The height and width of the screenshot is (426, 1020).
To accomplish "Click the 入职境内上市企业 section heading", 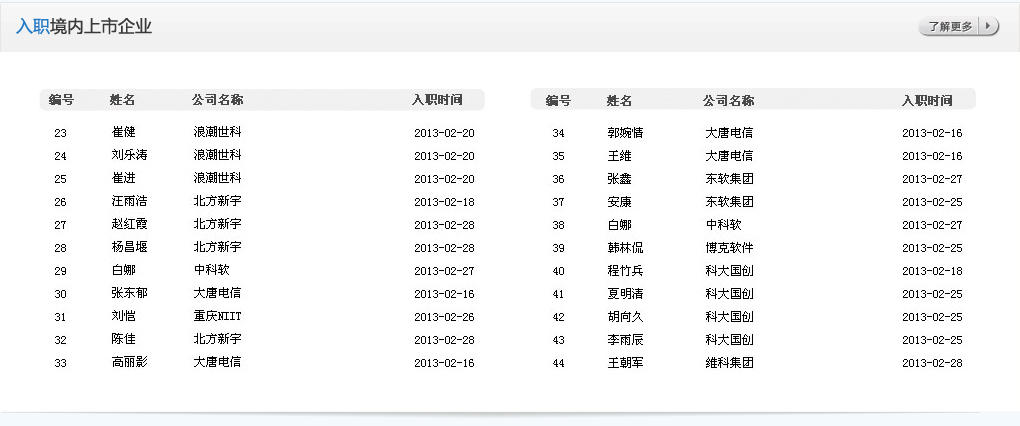I will [x=84, y=27].
